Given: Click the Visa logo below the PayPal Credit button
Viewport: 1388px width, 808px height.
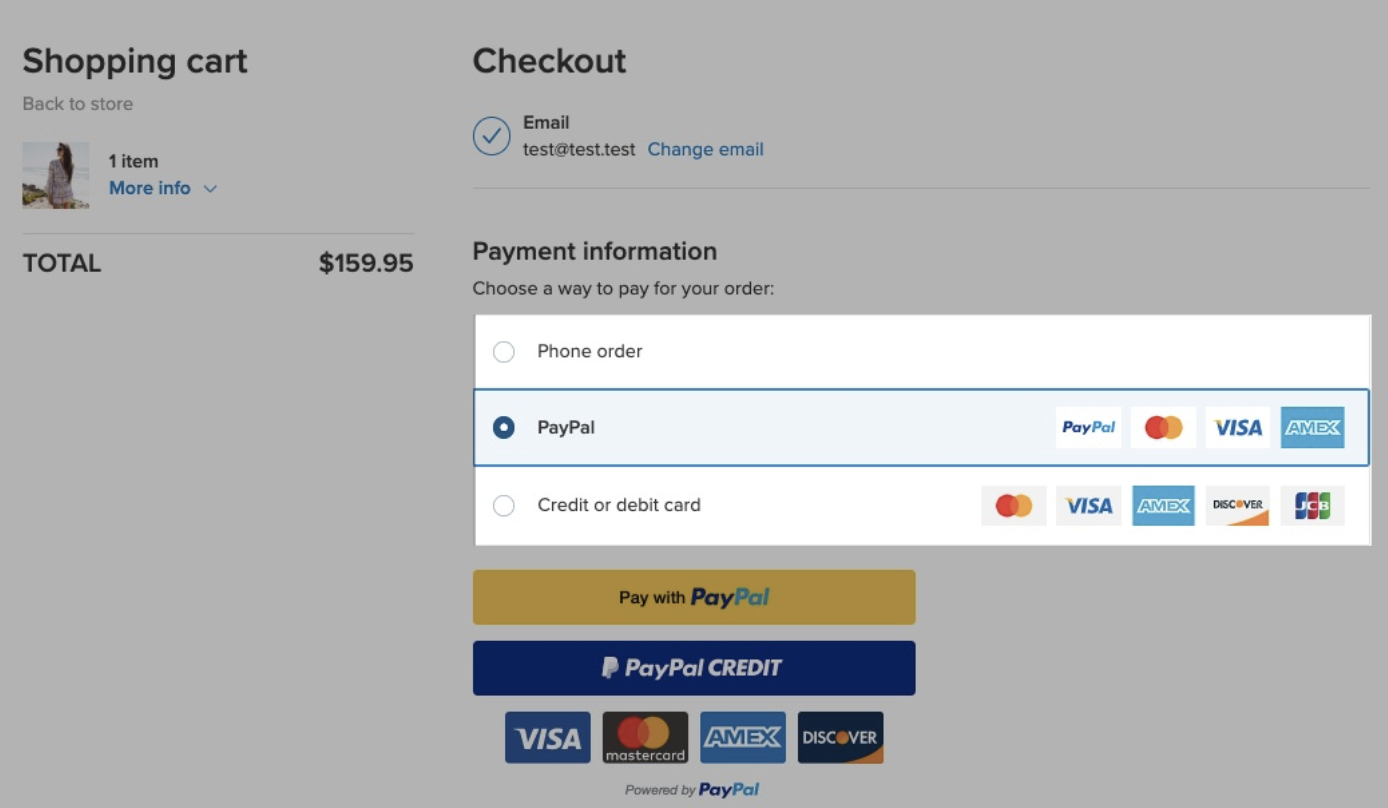Looking at the screenshot, I should coord(547,737).
